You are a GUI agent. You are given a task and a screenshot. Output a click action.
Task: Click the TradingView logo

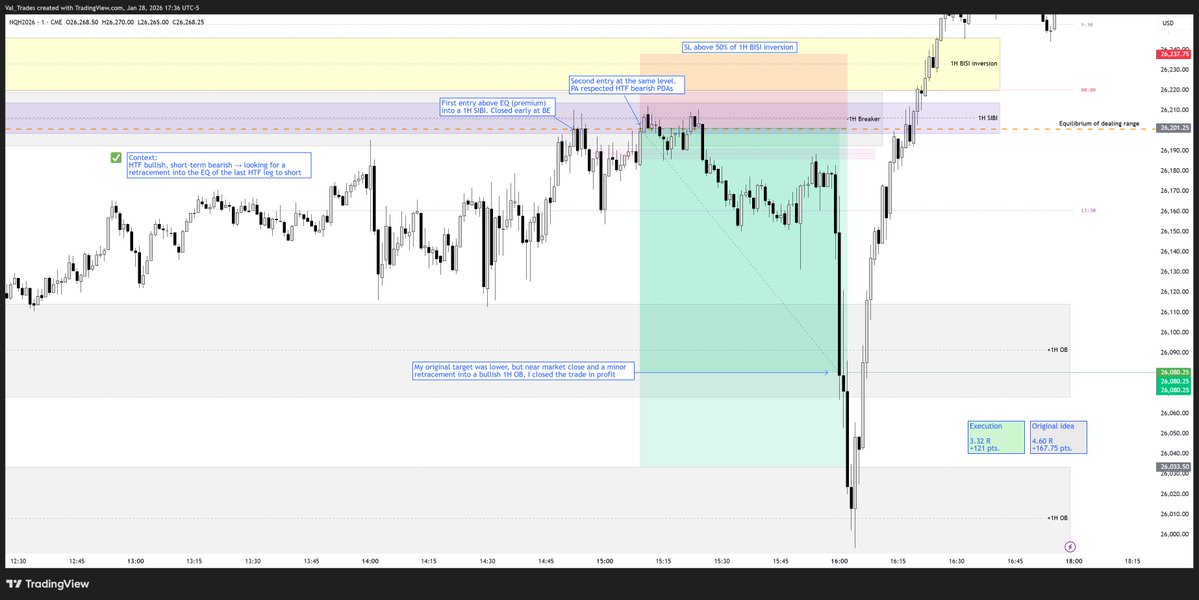(47, 584)
